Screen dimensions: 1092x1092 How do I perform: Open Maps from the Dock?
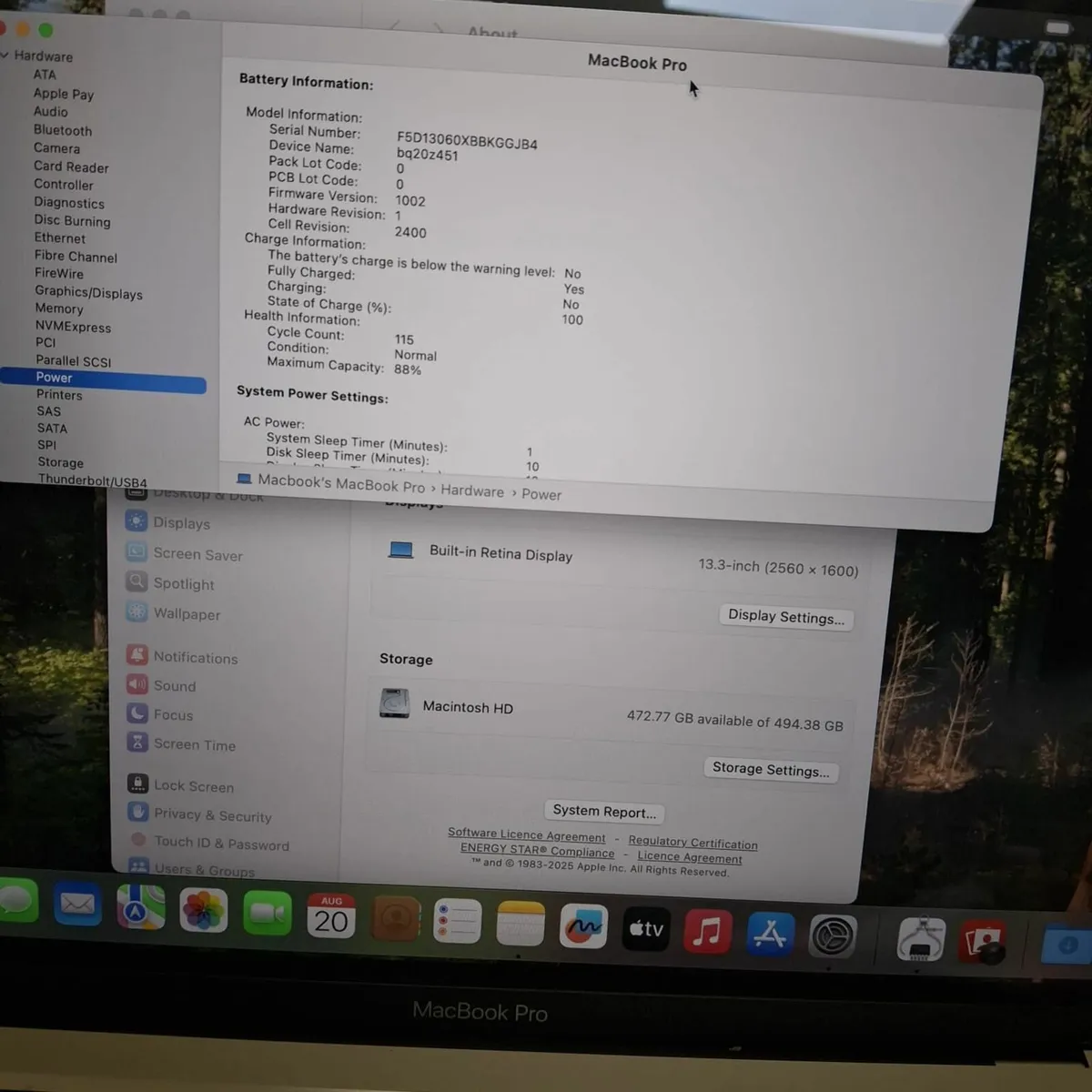[140, 907]
